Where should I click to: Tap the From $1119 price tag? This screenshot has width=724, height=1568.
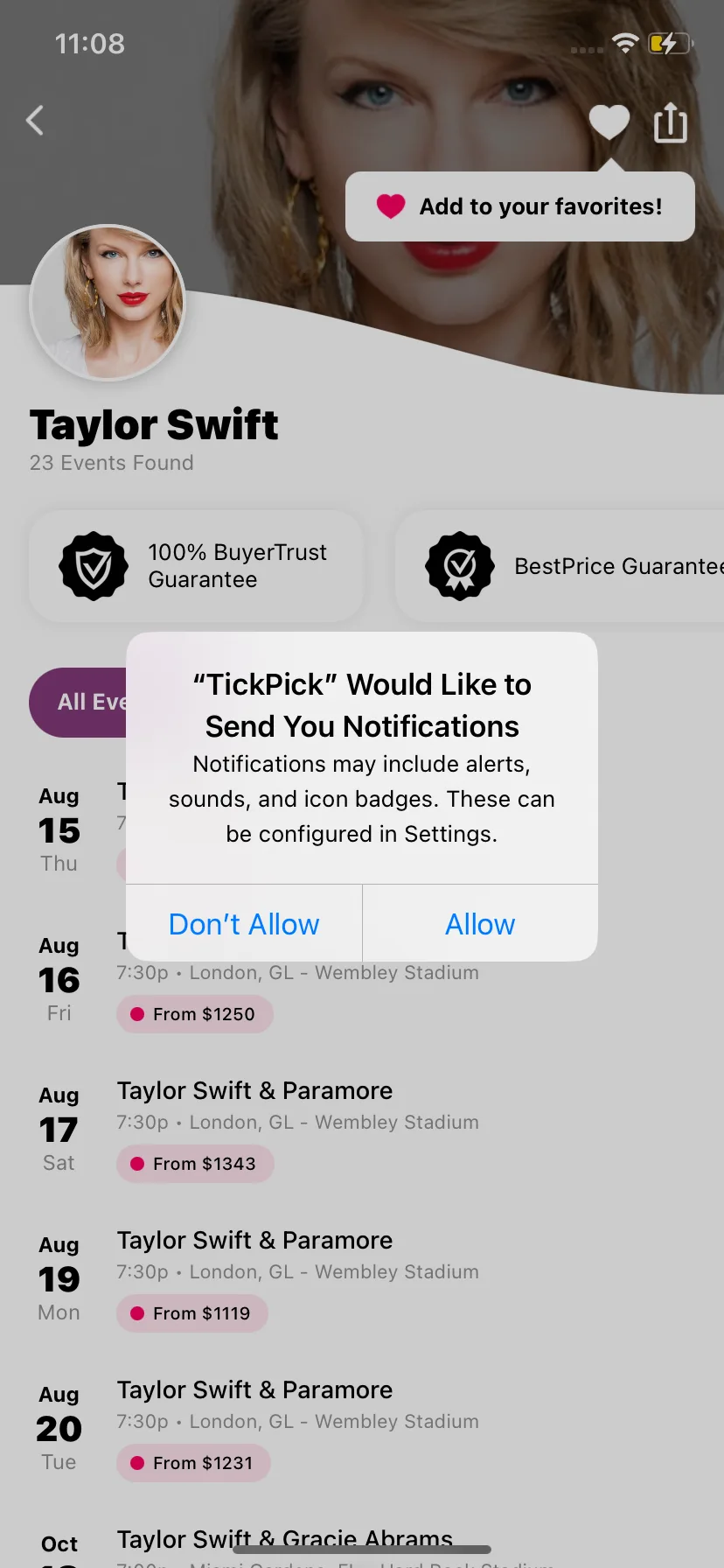[x=192, y=1313]
